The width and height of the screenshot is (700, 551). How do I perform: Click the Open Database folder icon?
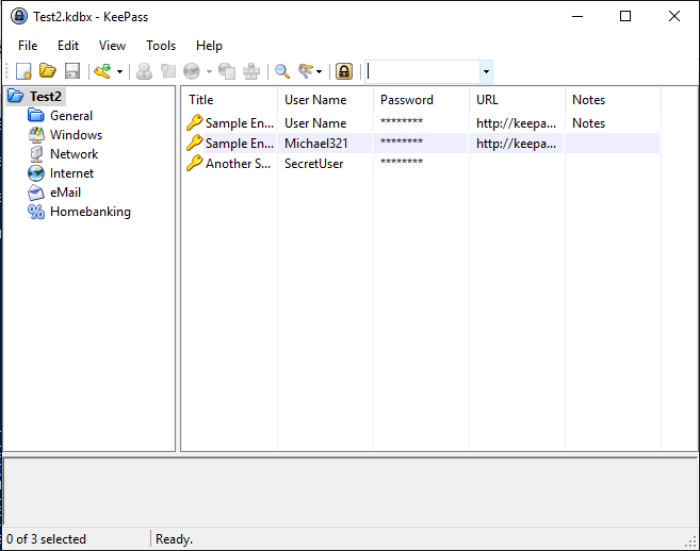pos(48,71)
